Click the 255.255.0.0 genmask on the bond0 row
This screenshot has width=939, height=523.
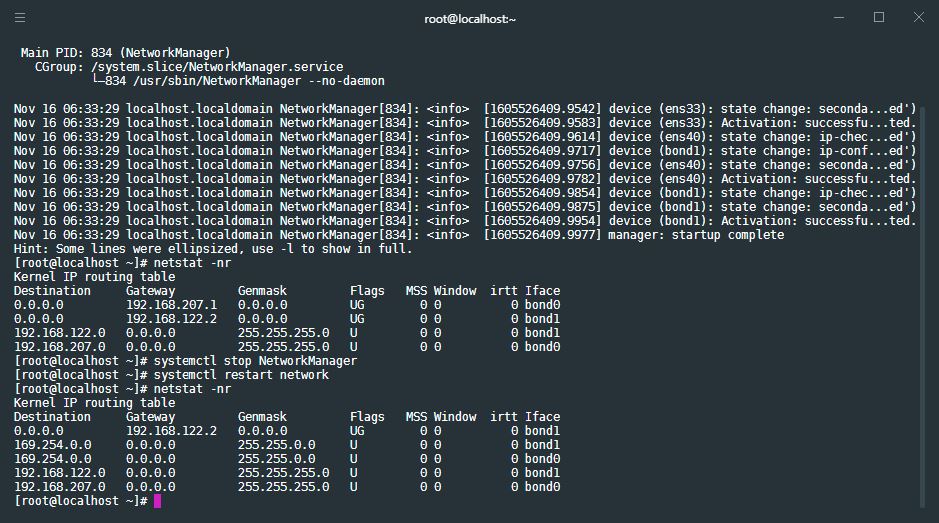point(276,459)
